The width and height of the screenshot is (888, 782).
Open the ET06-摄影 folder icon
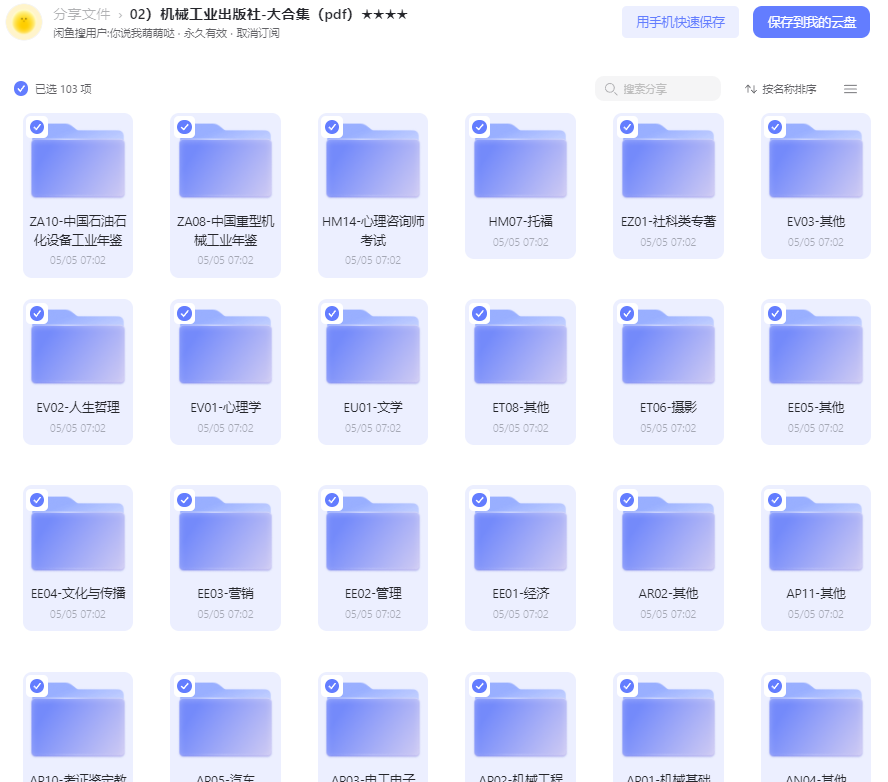(668, 347)
